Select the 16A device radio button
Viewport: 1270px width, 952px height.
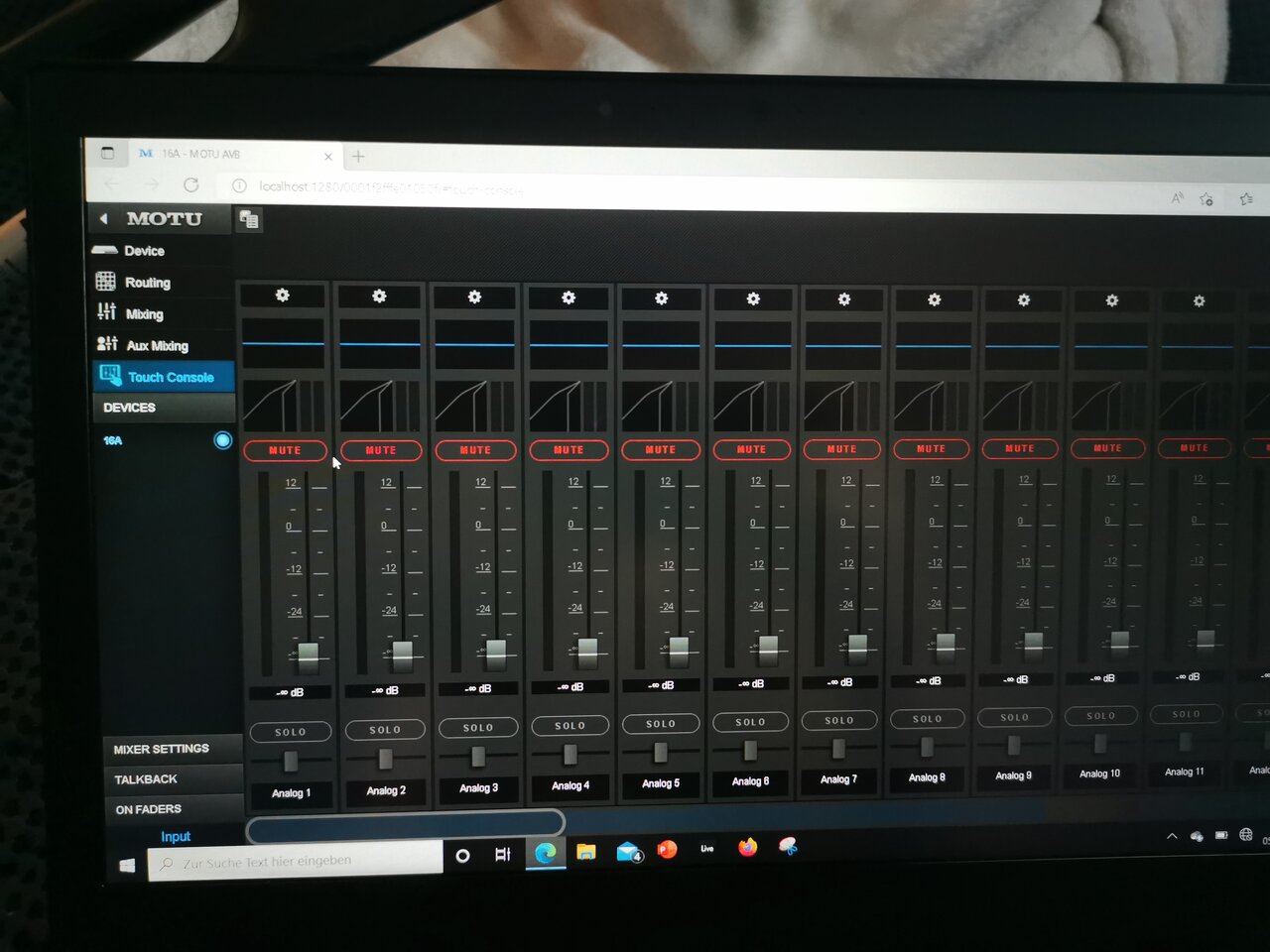[223, 440]
